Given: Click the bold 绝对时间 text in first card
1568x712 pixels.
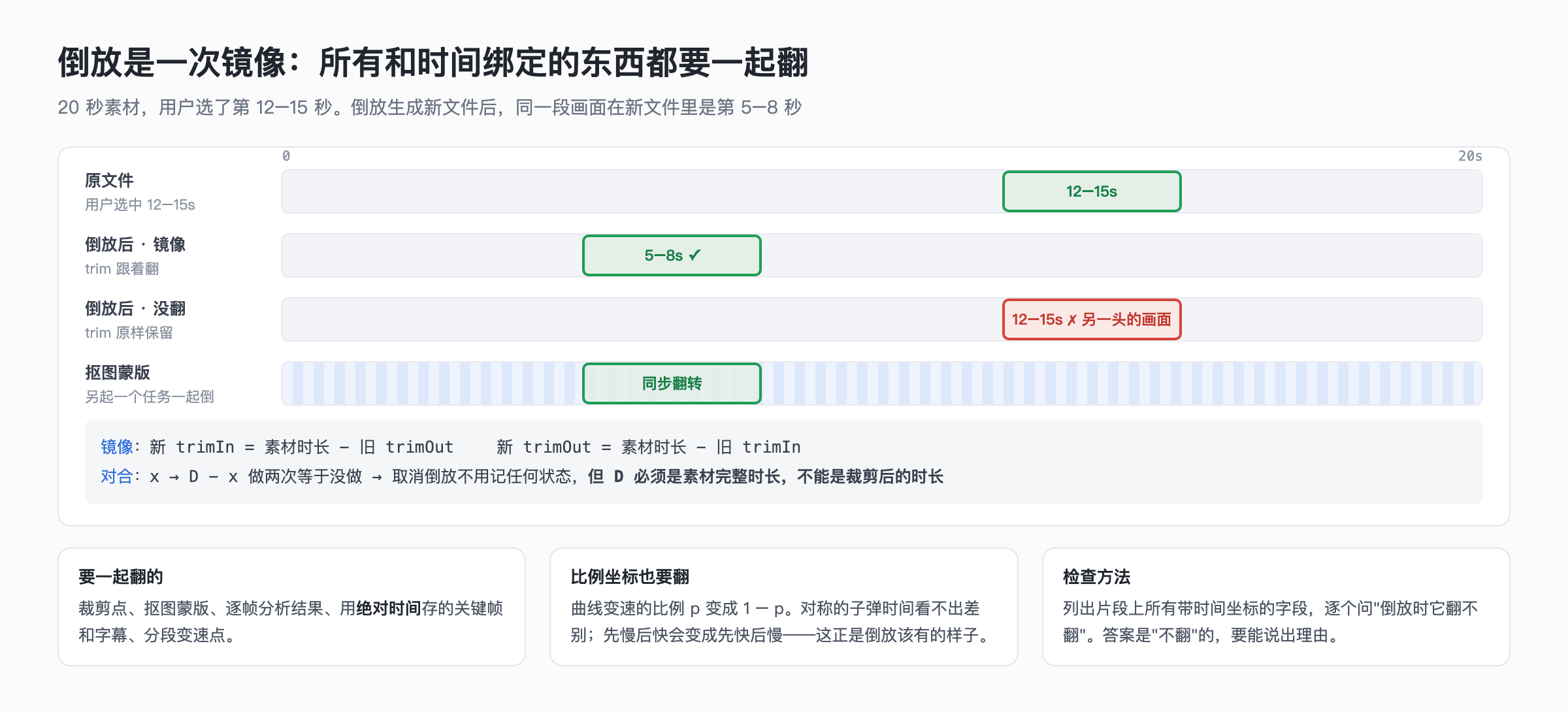Looking at the screenshot, I should [389, 608].
